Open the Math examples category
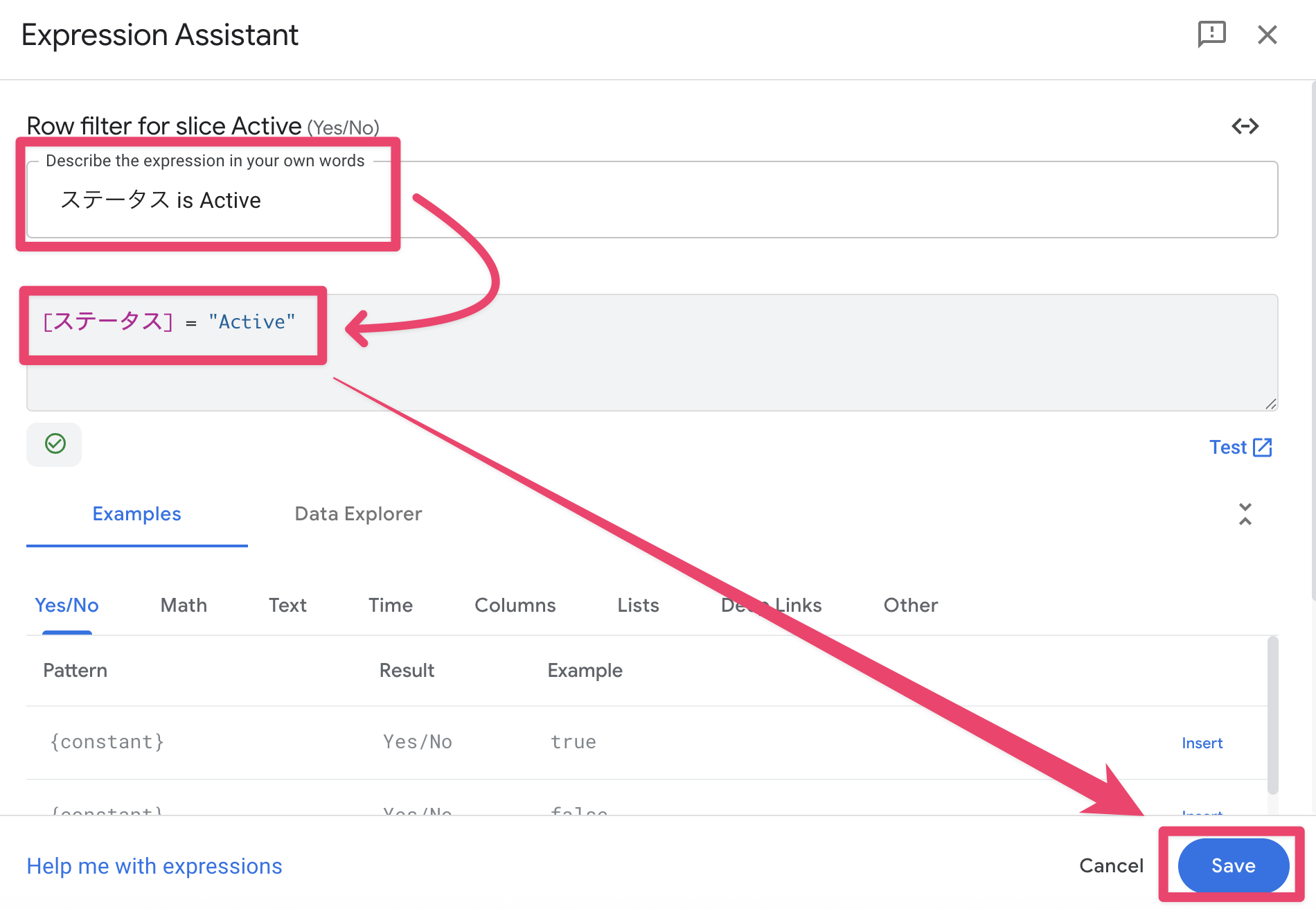This screenshot has height=909, width=1316. pos(184,606)
